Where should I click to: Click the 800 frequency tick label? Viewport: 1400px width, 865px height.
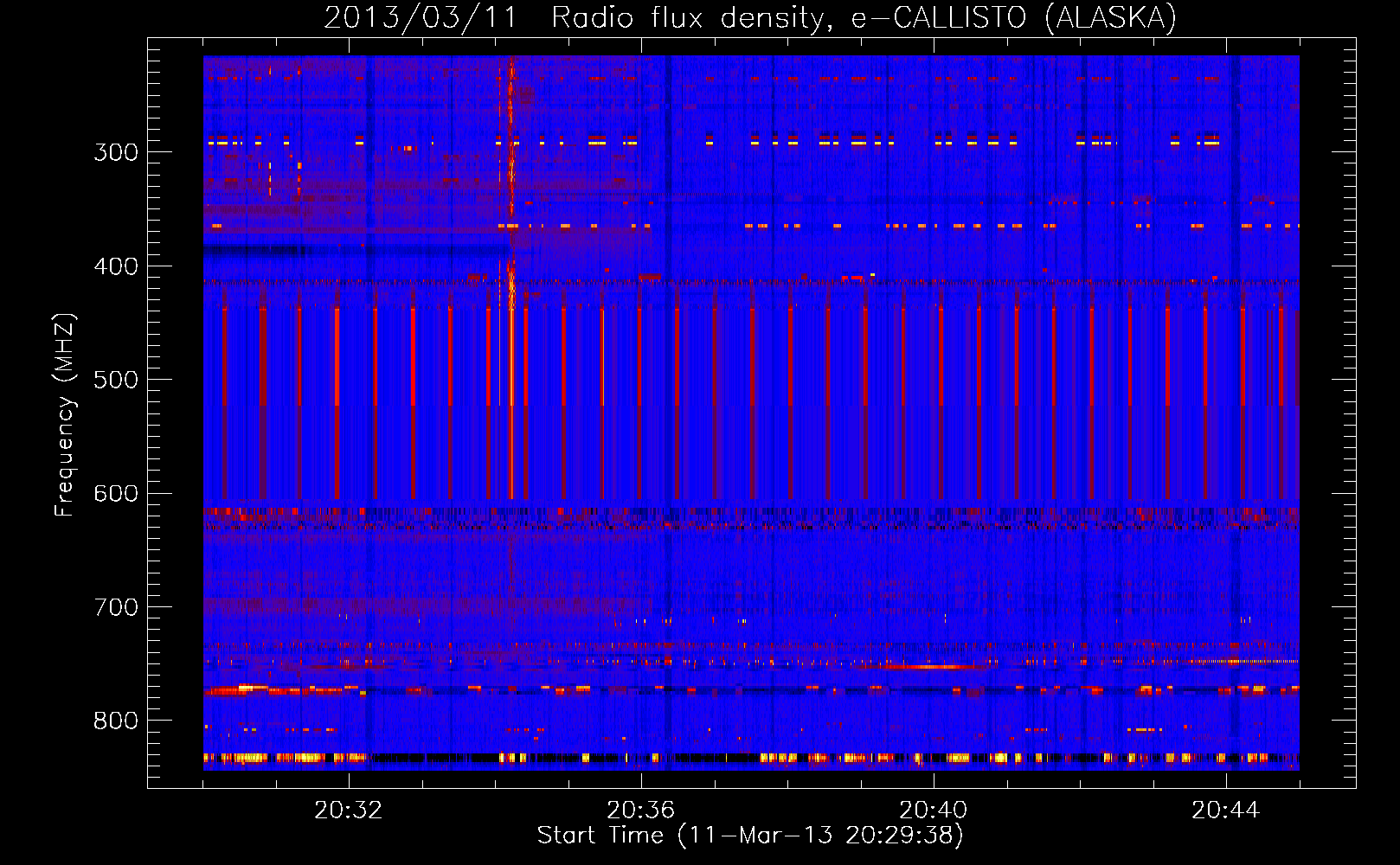pyautogui.click(x=116, y=721)
